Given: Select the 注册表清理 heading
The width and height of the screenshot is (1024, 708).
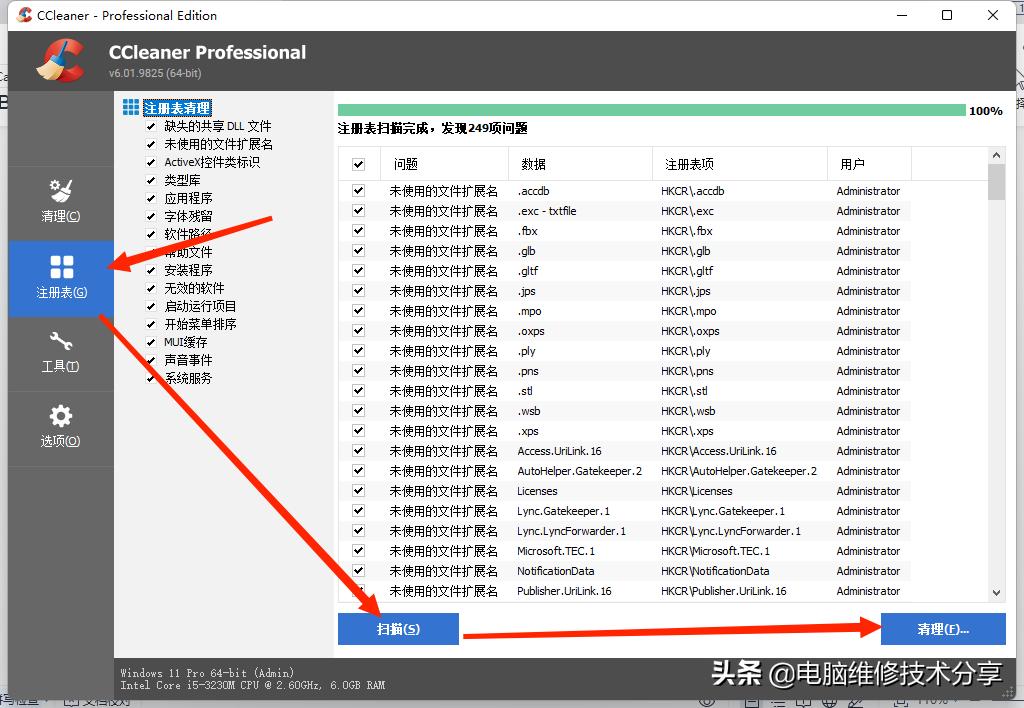Looking at the screenshot, I should pos(177,107).
